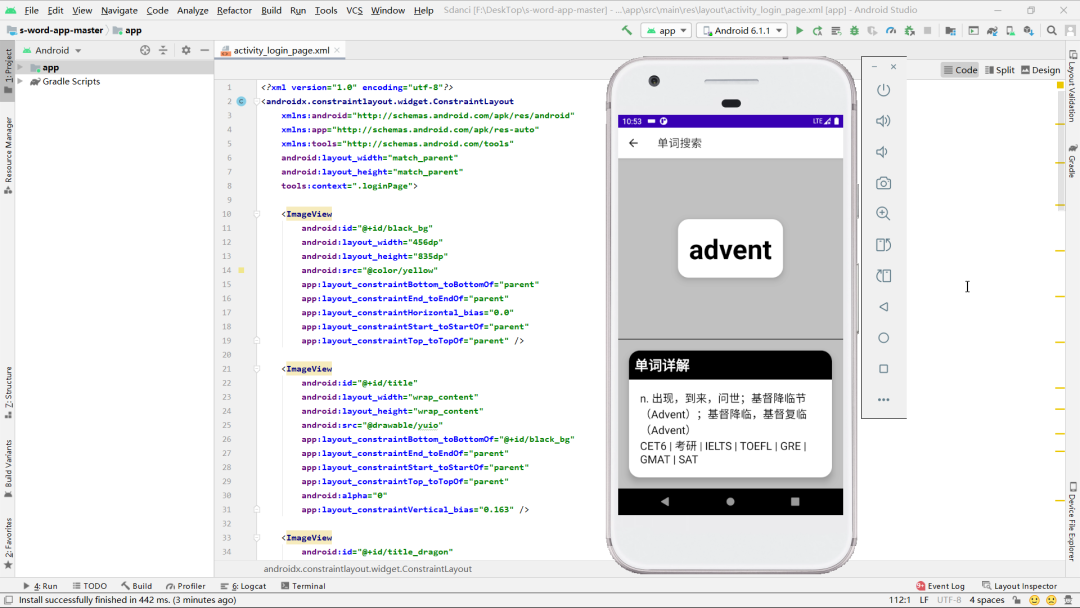The width and height of the screenshot is (1080, 608).
Task: Rotate the emulator right icon
Action: pyautogui.click(x=883, y=275)
